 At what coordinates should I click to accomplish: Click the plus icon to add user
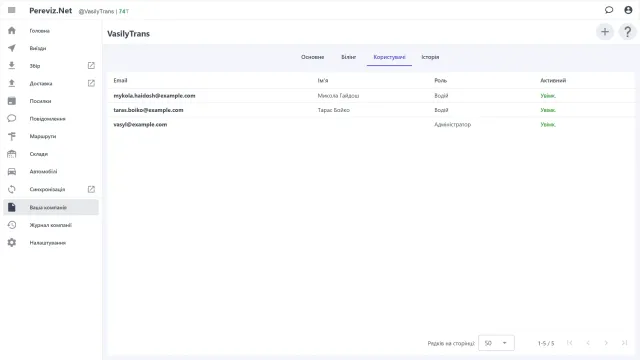[605, 32]
